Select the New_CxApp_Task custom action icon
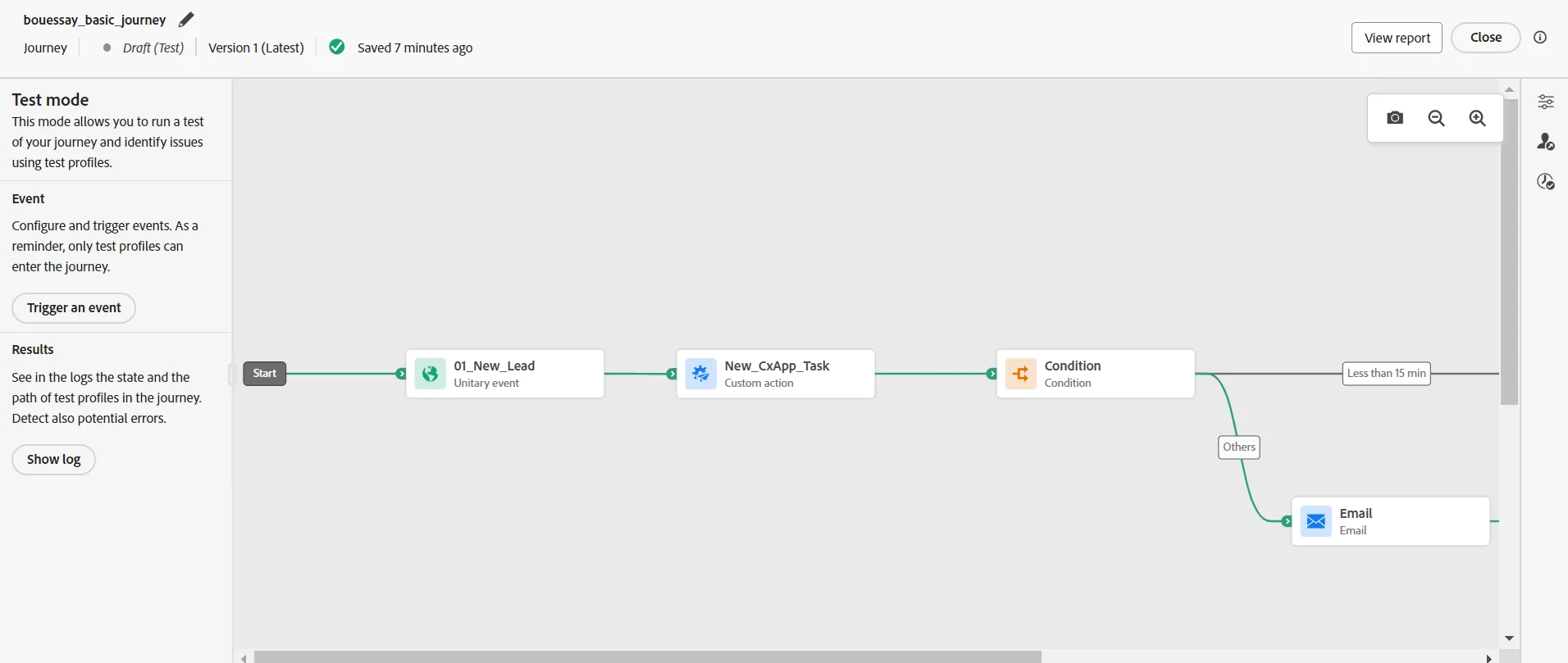This screenshot has width=1568, height=663. click(x=700, y=374)
